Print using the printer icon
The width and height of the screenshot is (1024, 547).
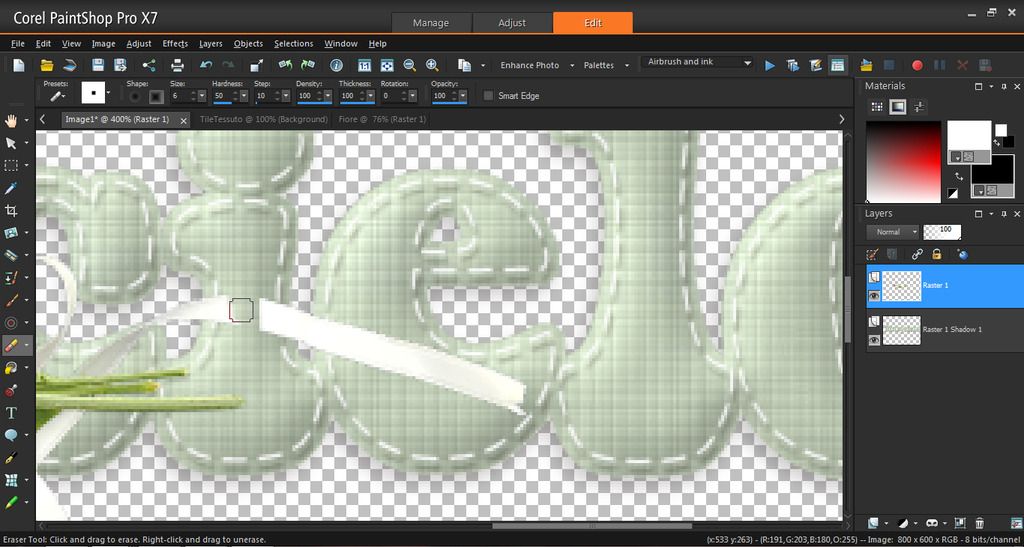click(x=177, y=65)
